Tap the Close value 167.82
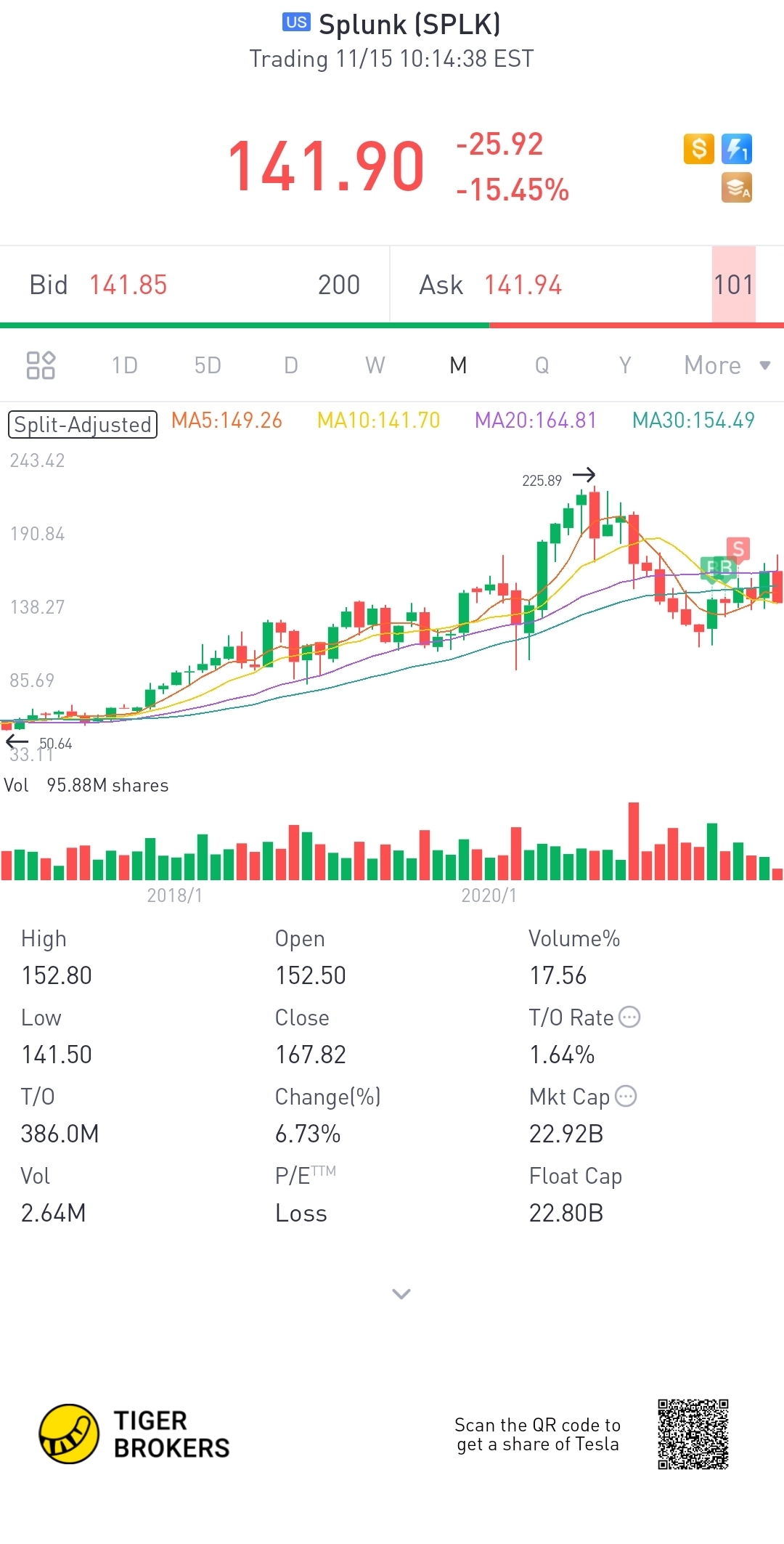 pos(311,1055)
